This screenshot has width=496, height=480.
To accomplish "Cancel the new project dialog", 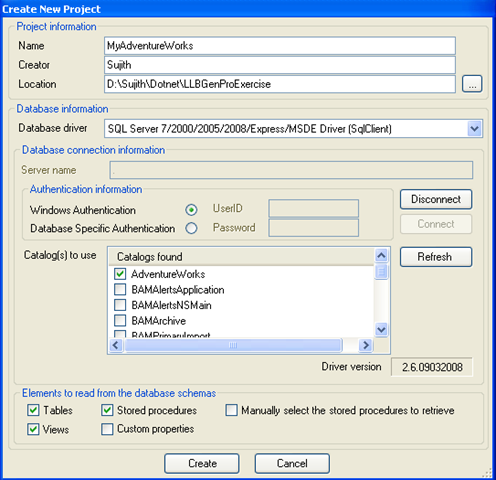I will 292,463.
